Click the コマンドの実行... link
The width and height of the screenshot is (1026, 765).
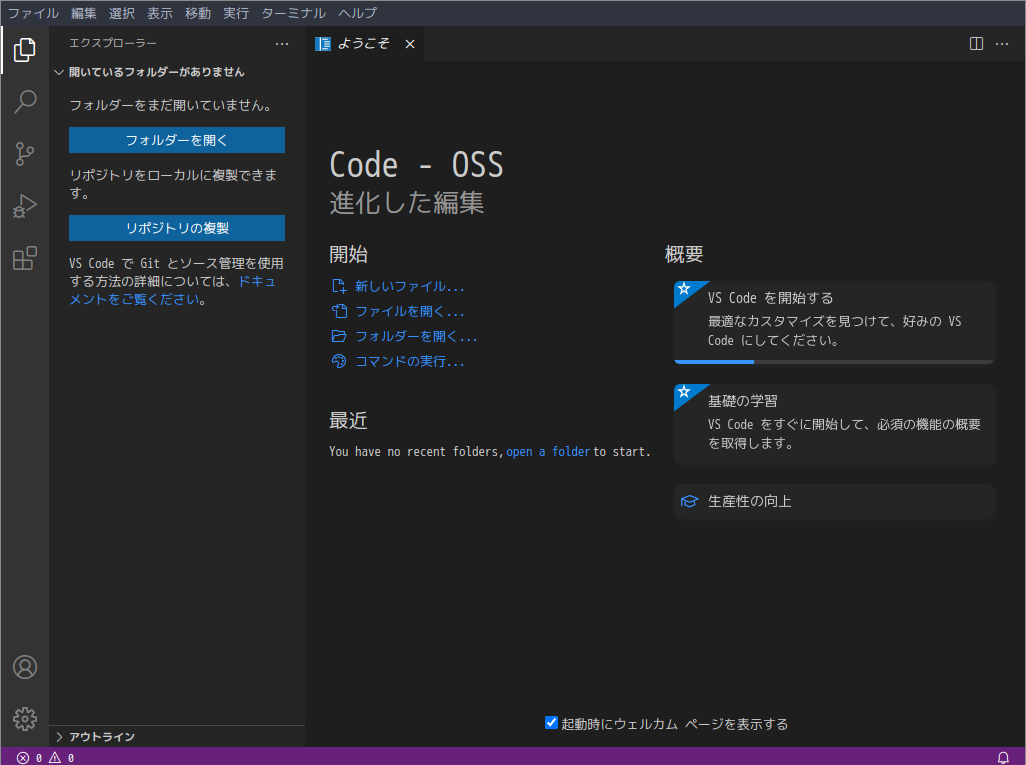(x=410, y=361)
